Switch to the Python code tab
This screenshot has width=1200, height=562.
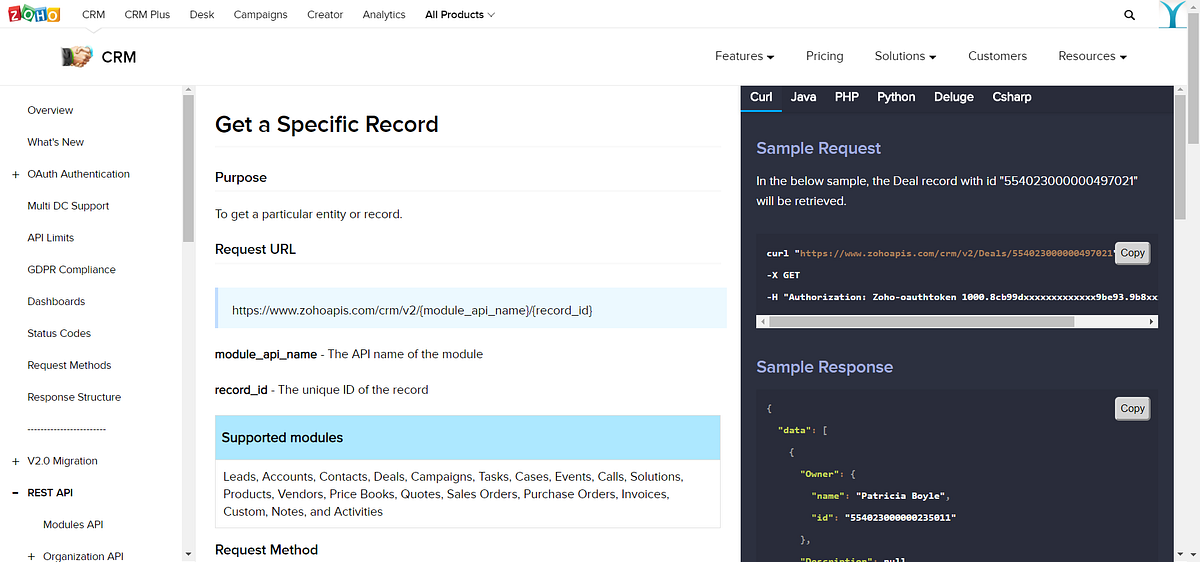point(896,97)
